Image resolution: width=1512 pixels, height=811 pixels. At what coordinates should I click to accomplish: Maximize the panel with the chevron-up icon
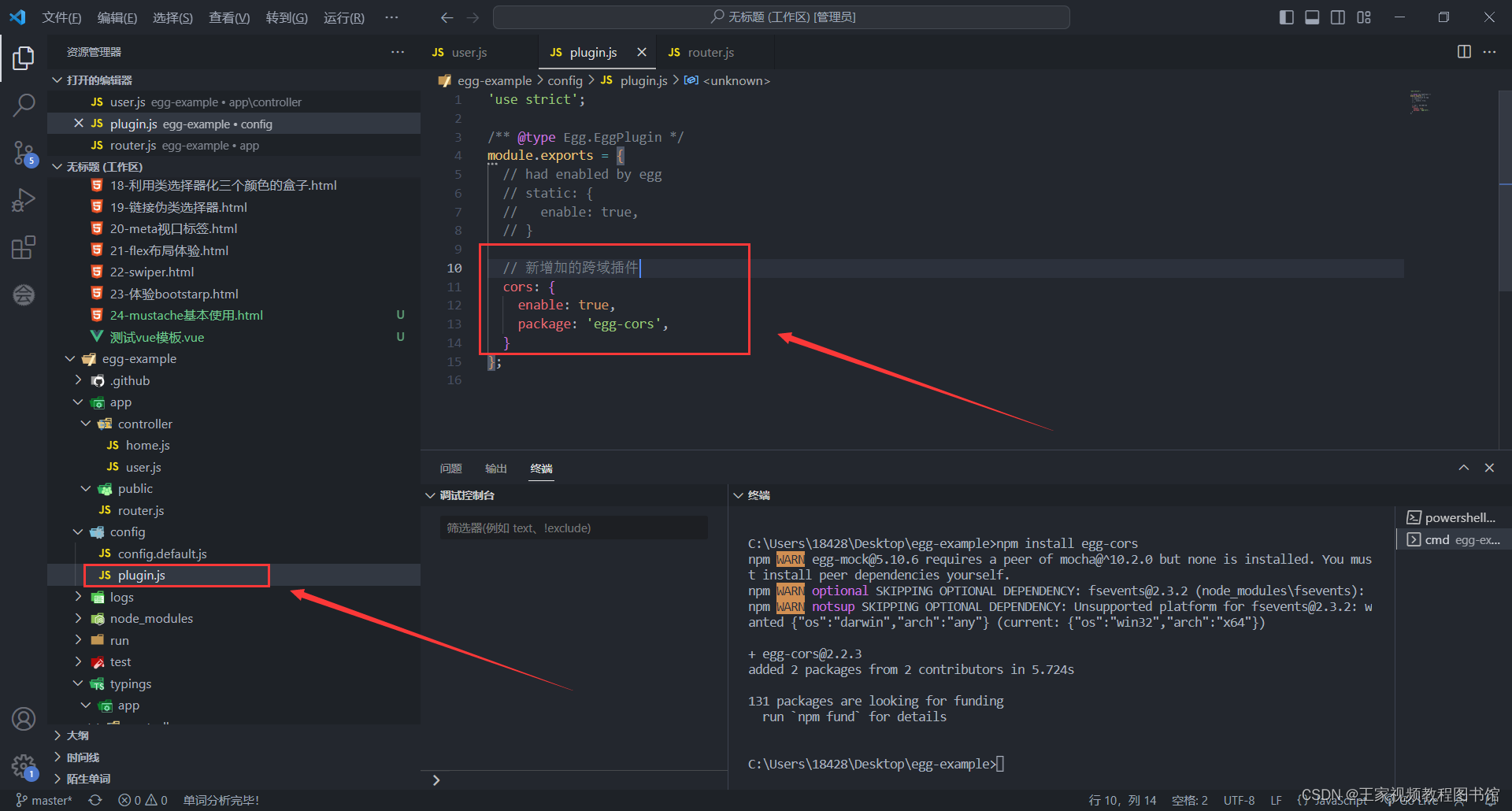tap(1464, 468)
